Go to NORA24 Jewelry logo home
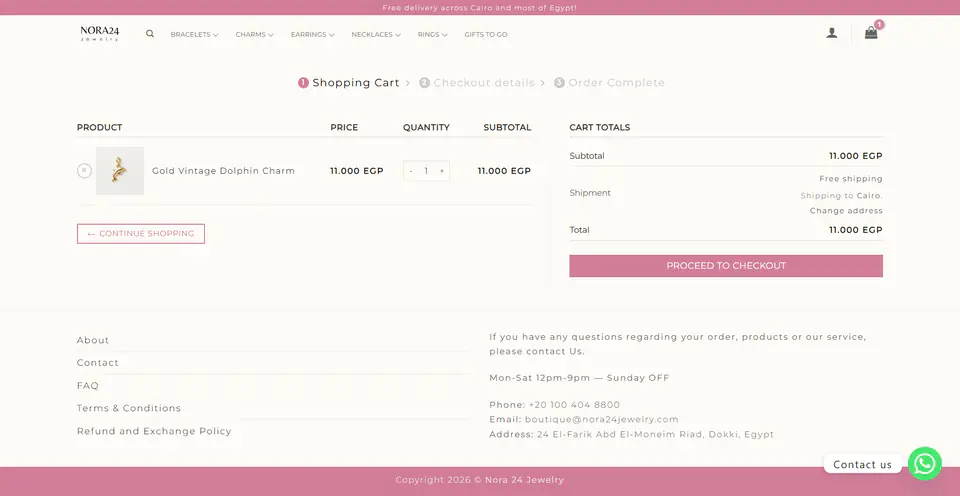 click(x=100, y=33)
